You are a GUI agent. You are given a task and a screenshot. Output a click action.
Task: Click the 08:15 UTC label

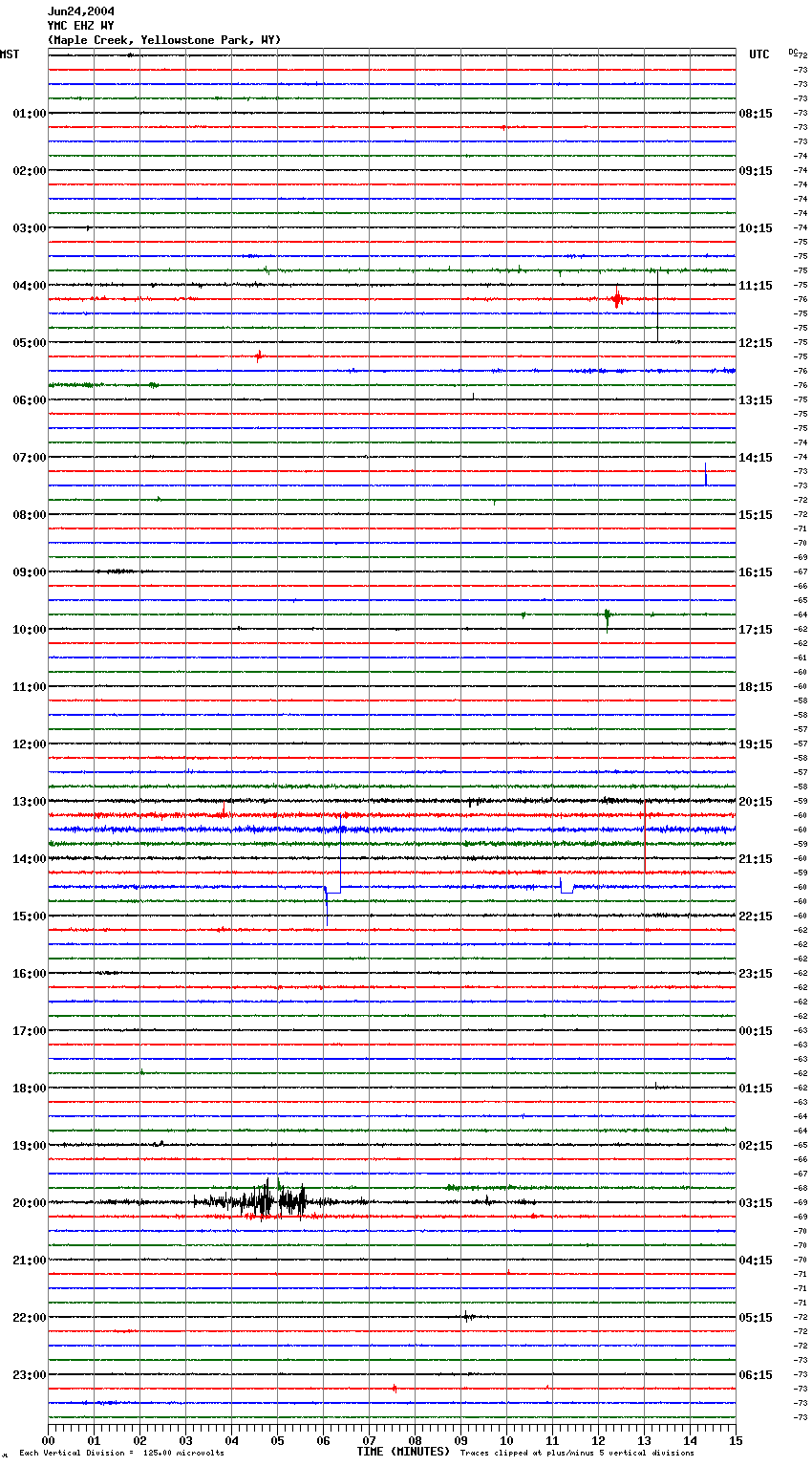756,114
